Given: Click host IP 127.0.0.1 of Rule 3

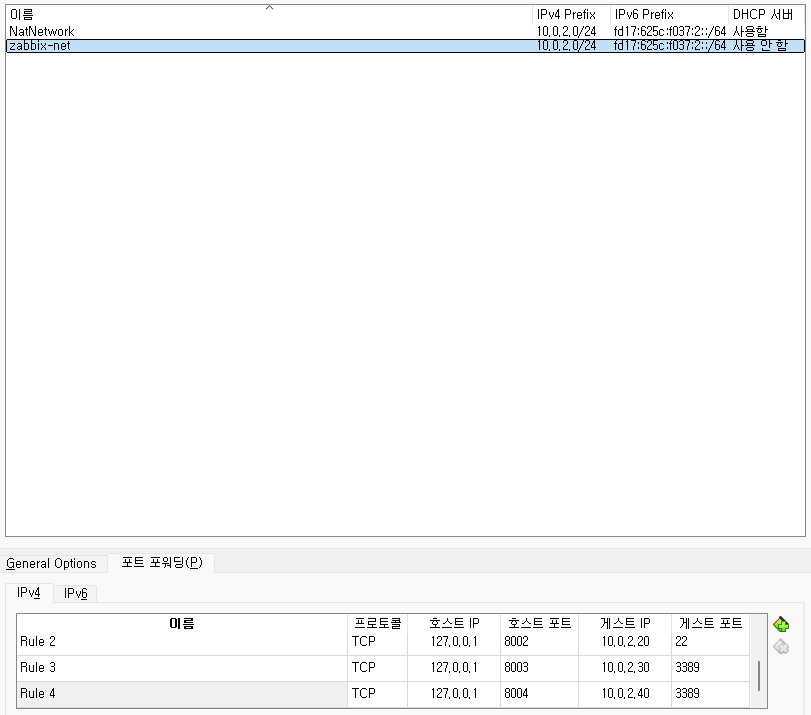Looking at the screenshot, I should (454, 667).
